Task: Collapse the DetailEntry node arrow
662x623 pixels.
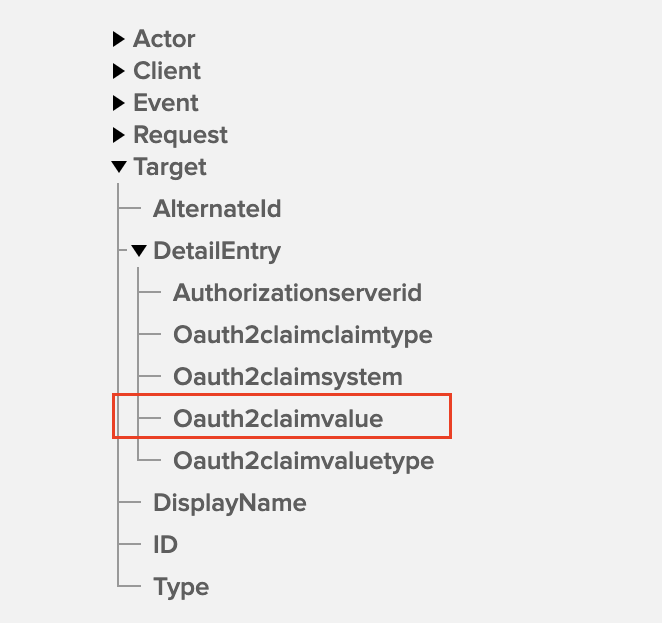Action: [x=139, y=251]
